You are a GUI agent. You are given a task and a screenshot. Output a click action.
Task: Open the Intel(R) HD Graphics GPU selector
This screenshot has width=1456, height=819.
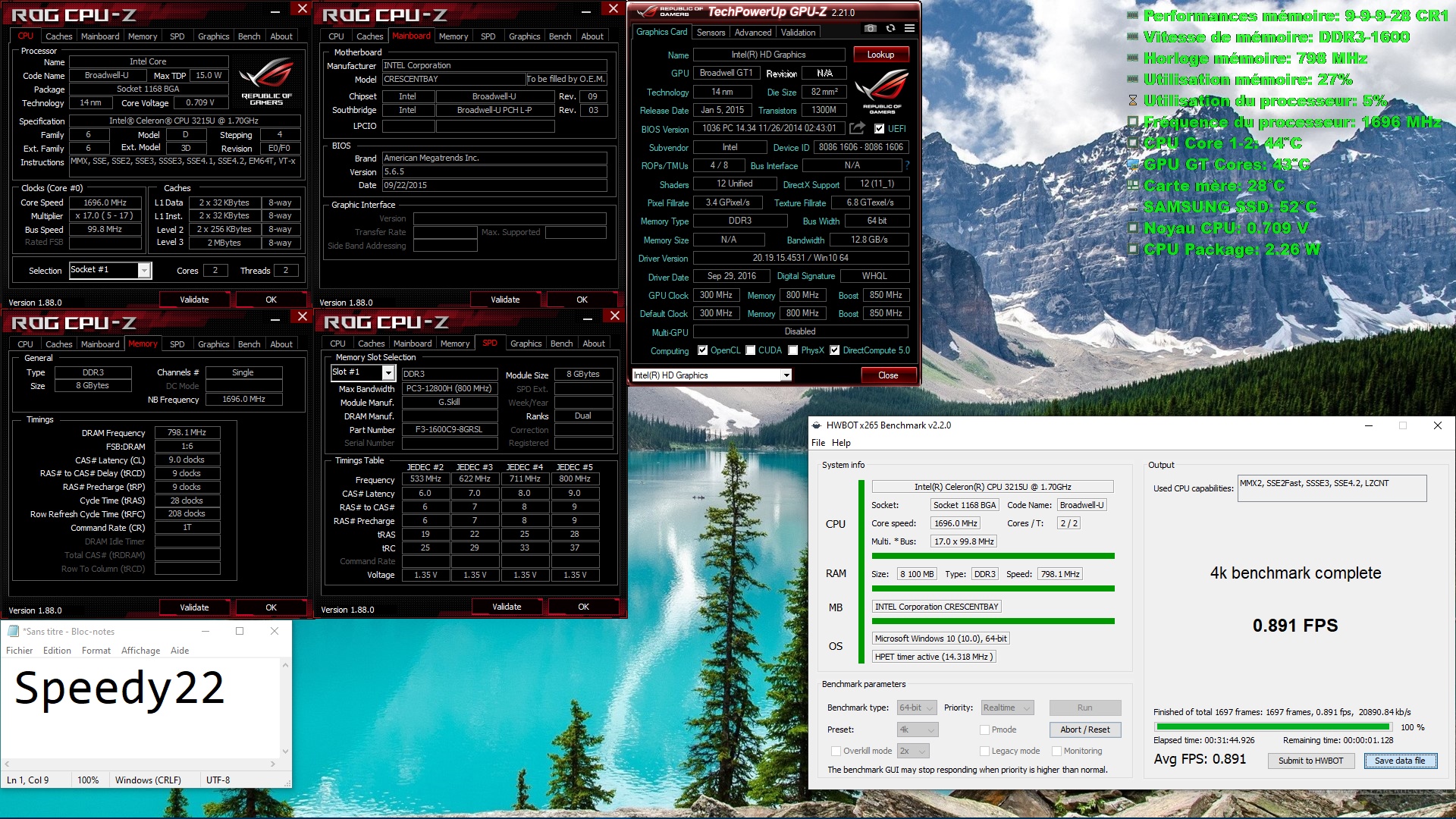click(711, 375)
